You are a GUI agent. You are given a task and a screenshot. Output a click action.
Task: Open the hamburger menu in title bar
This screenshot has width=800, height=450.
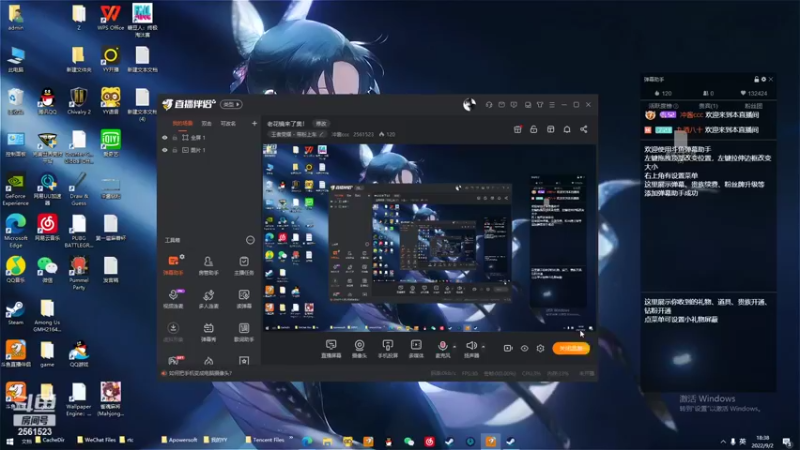pos(552,105)
